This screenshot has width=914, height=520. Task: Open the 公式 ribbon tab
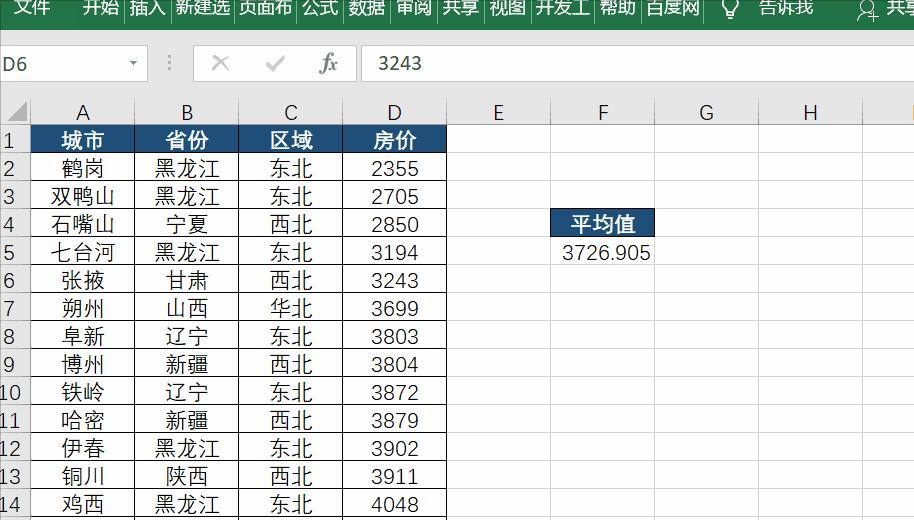coord(320,8)
